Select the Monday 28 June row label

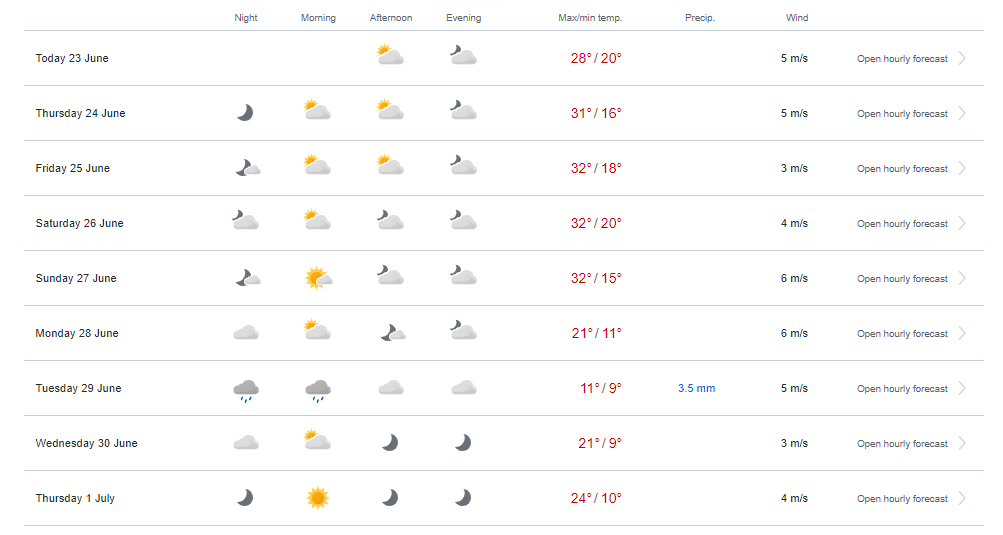(x=77, y=333)
